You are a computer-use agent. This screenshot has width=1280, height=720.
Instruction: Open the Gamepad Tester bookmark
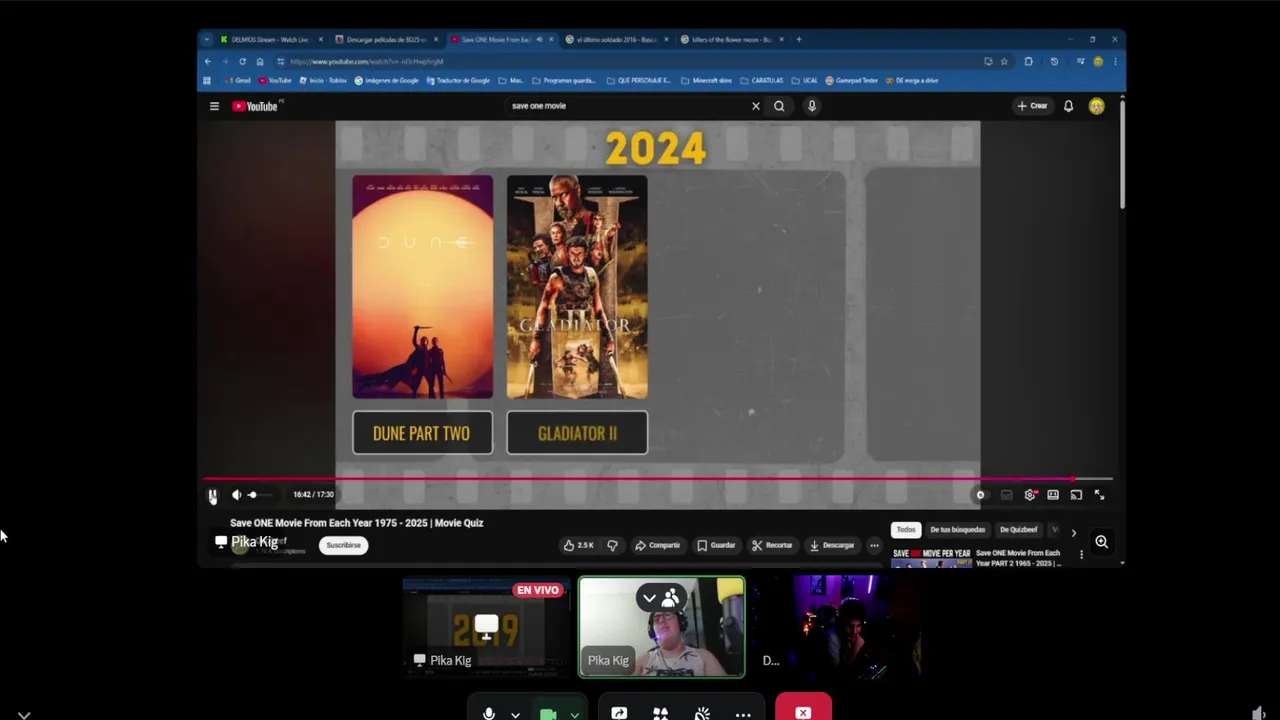[x=851, y=80]
